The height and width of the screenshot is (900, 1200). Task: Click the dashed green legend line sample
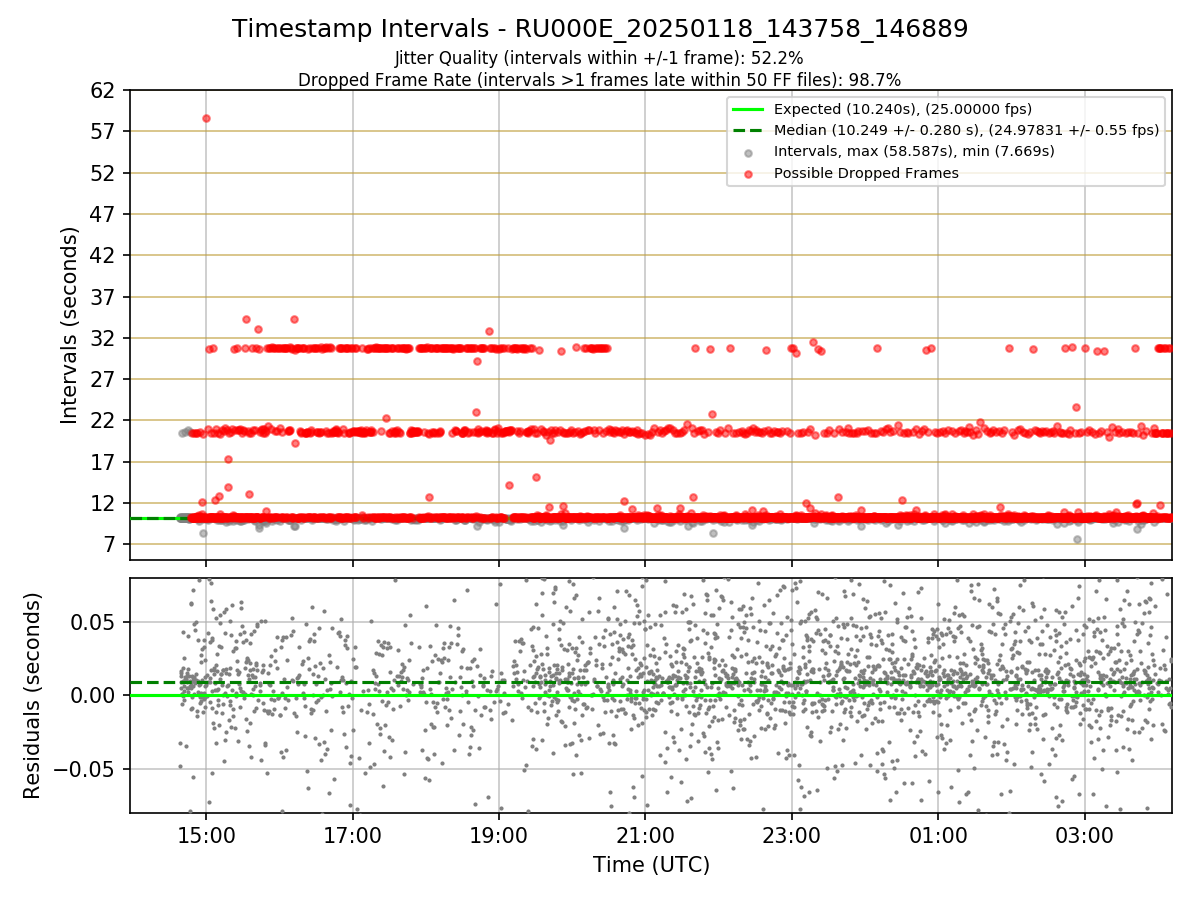coord(748,130)
